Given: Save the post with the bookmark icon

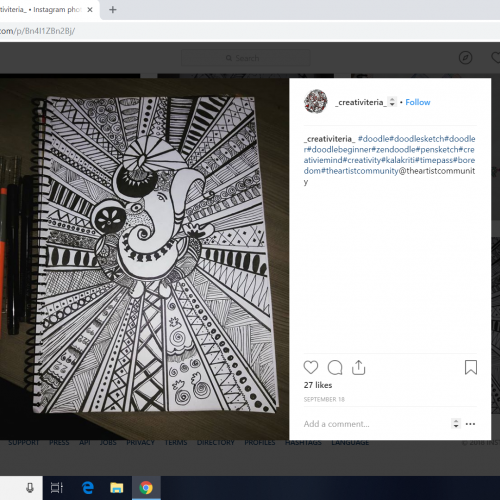Looking at the screenshot, I should 471,367.
